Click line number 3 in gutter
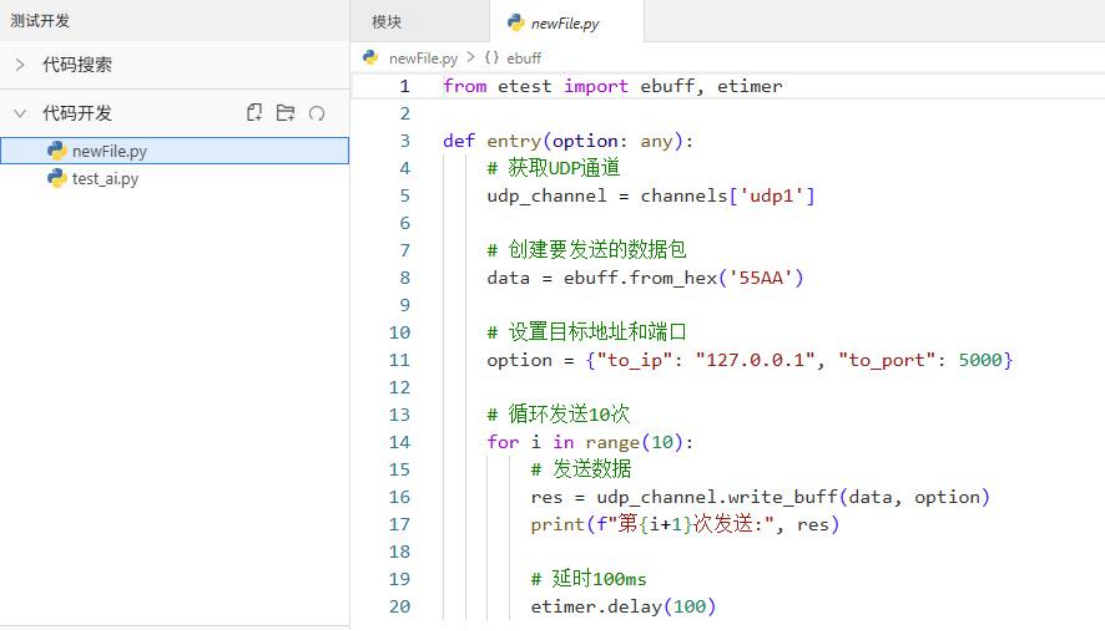Screen dimensions: 1105x631 coord(405,141)
